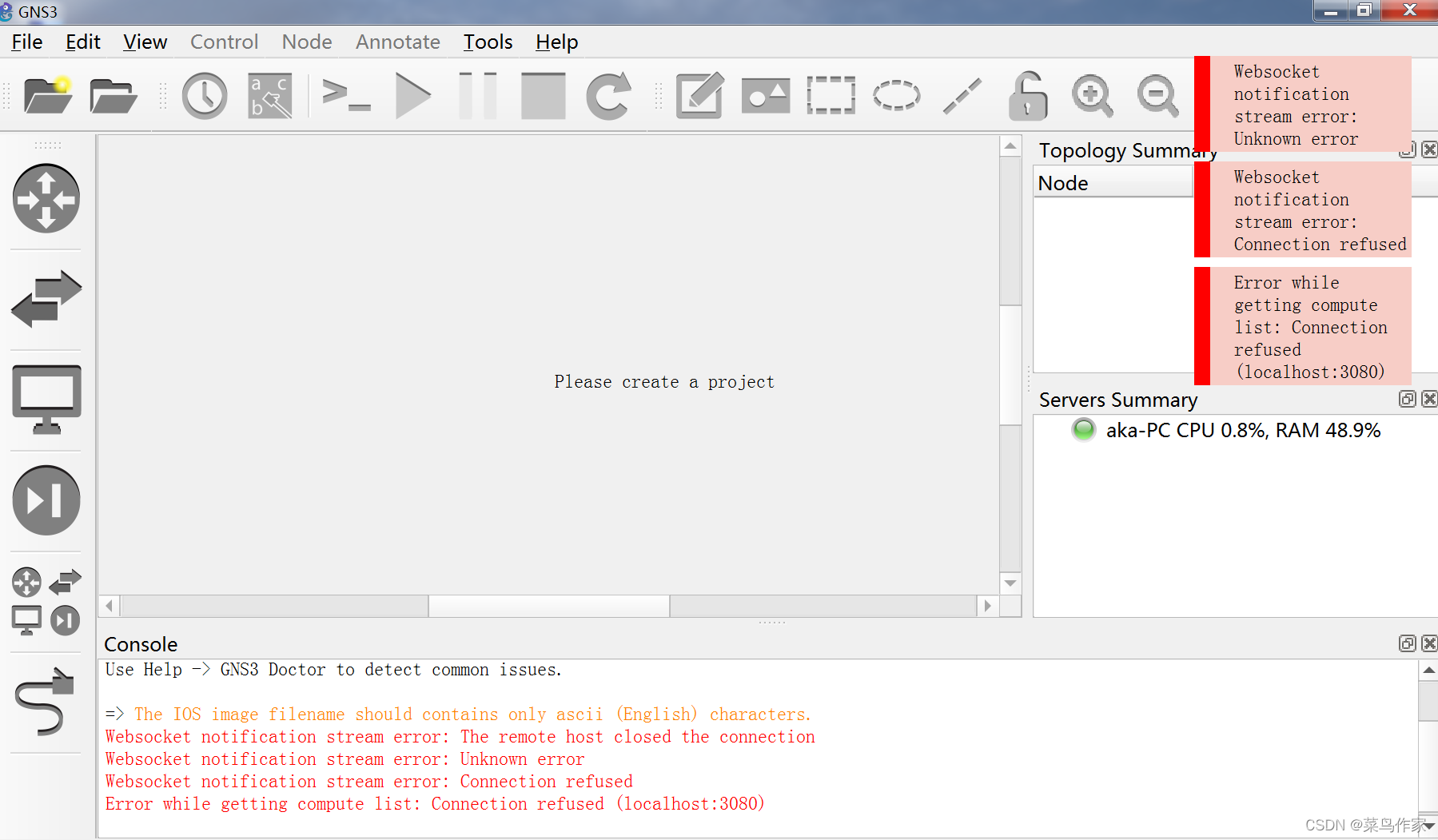
Task: Reload all nodes icon
Action: tap(609, 96)
